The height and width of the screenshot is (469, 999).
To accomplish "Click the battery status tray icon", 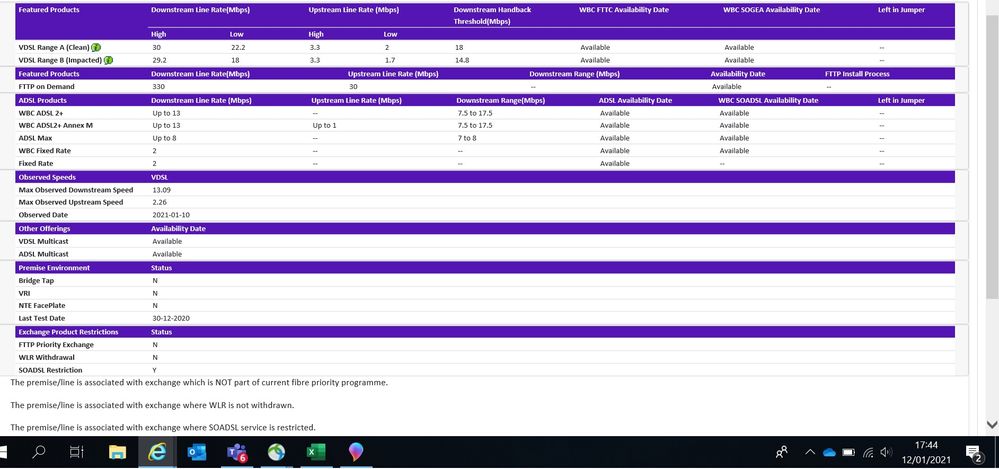I will tap(848, 452).
